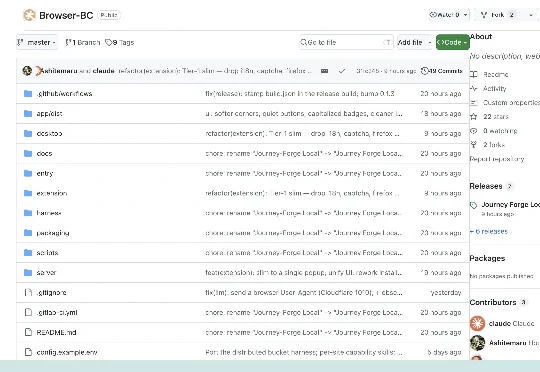This screenshot has width=540, height=372.
Task: Open the packaging folder name
Action: 53,233
